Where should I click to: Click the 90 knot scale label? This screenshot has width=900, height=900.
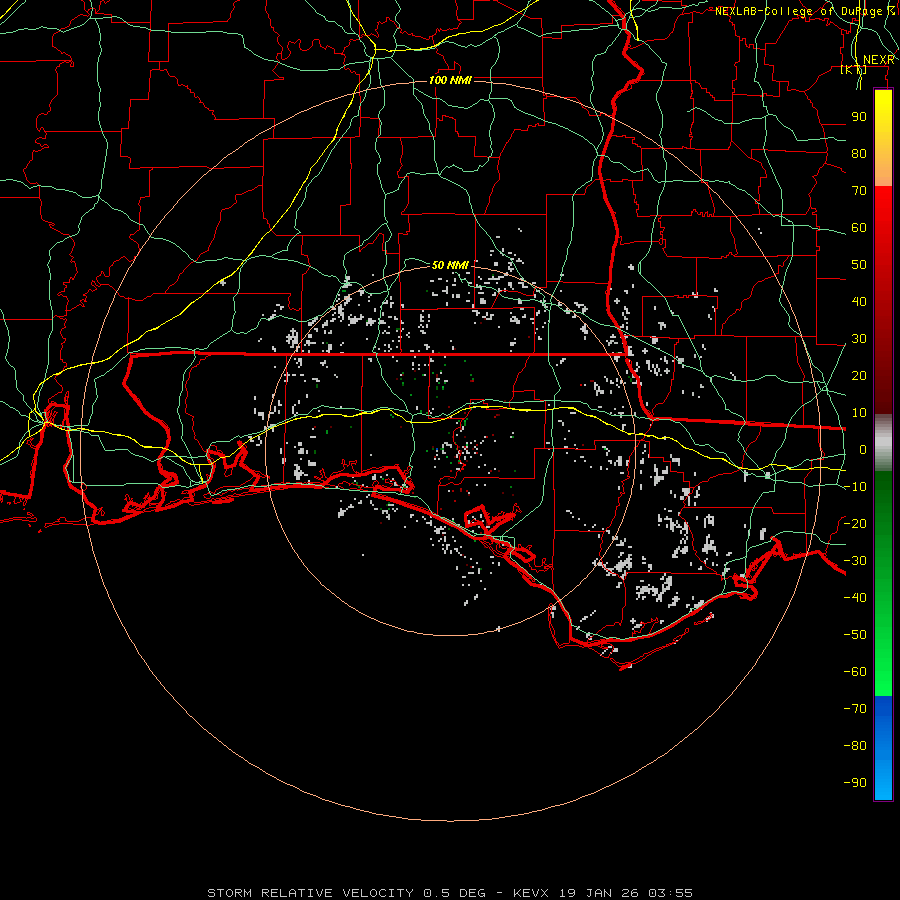859,117
